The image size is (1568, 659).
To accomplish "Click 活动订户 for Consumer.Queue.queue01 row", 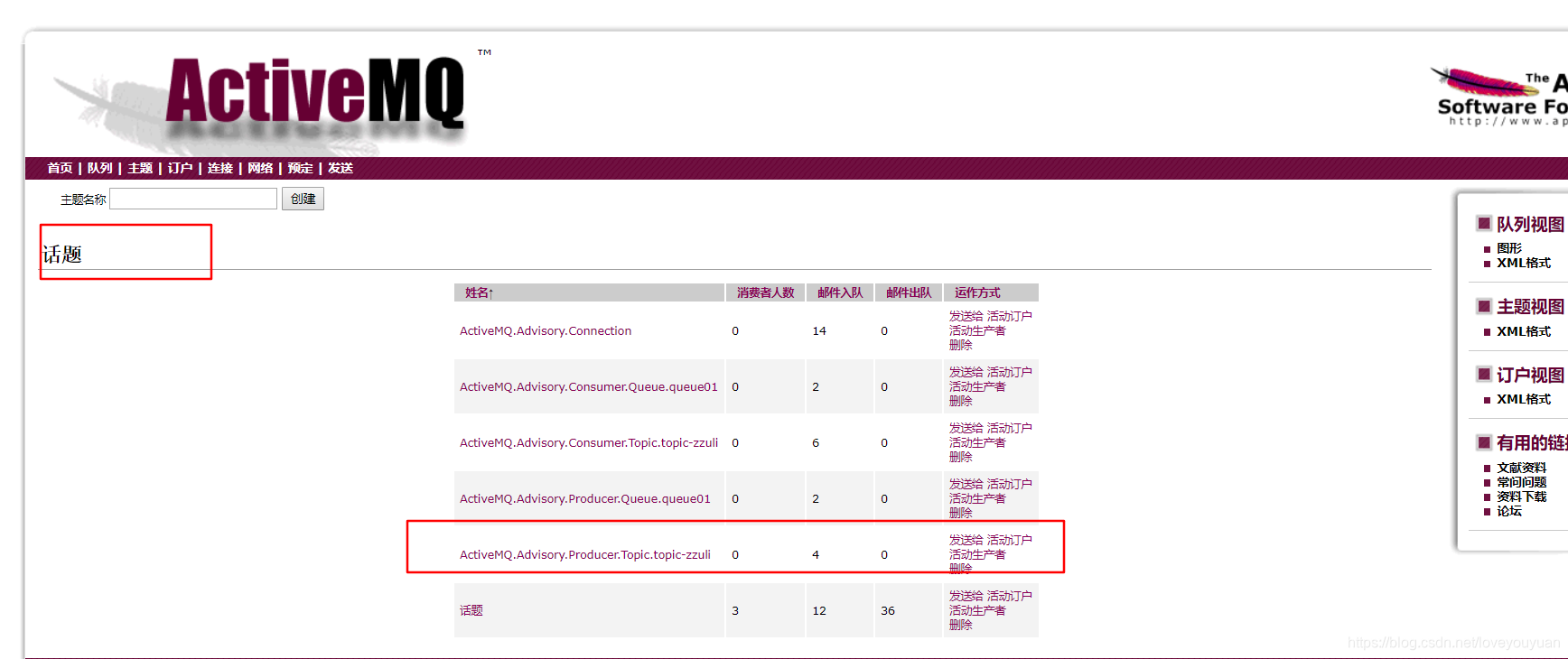I will [x=1009, y=372].
